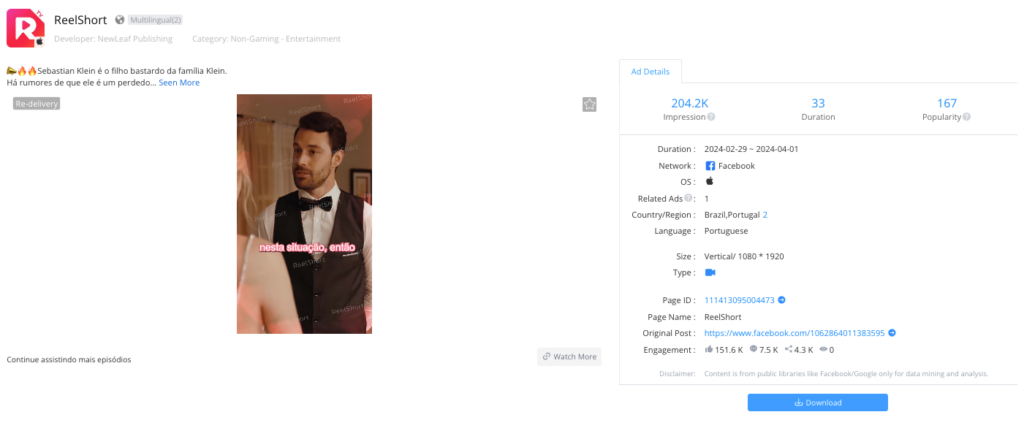Favorite the ad with the star icon
The width and height of the screenshot is (1024, 439).
589,104
